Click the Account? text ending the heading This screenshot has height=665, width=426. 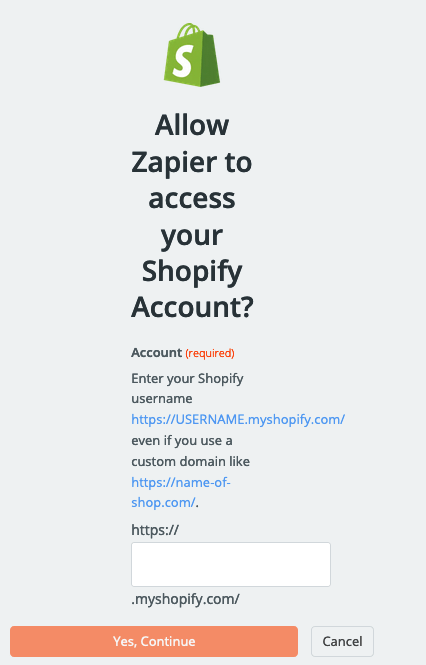(192, 307)
